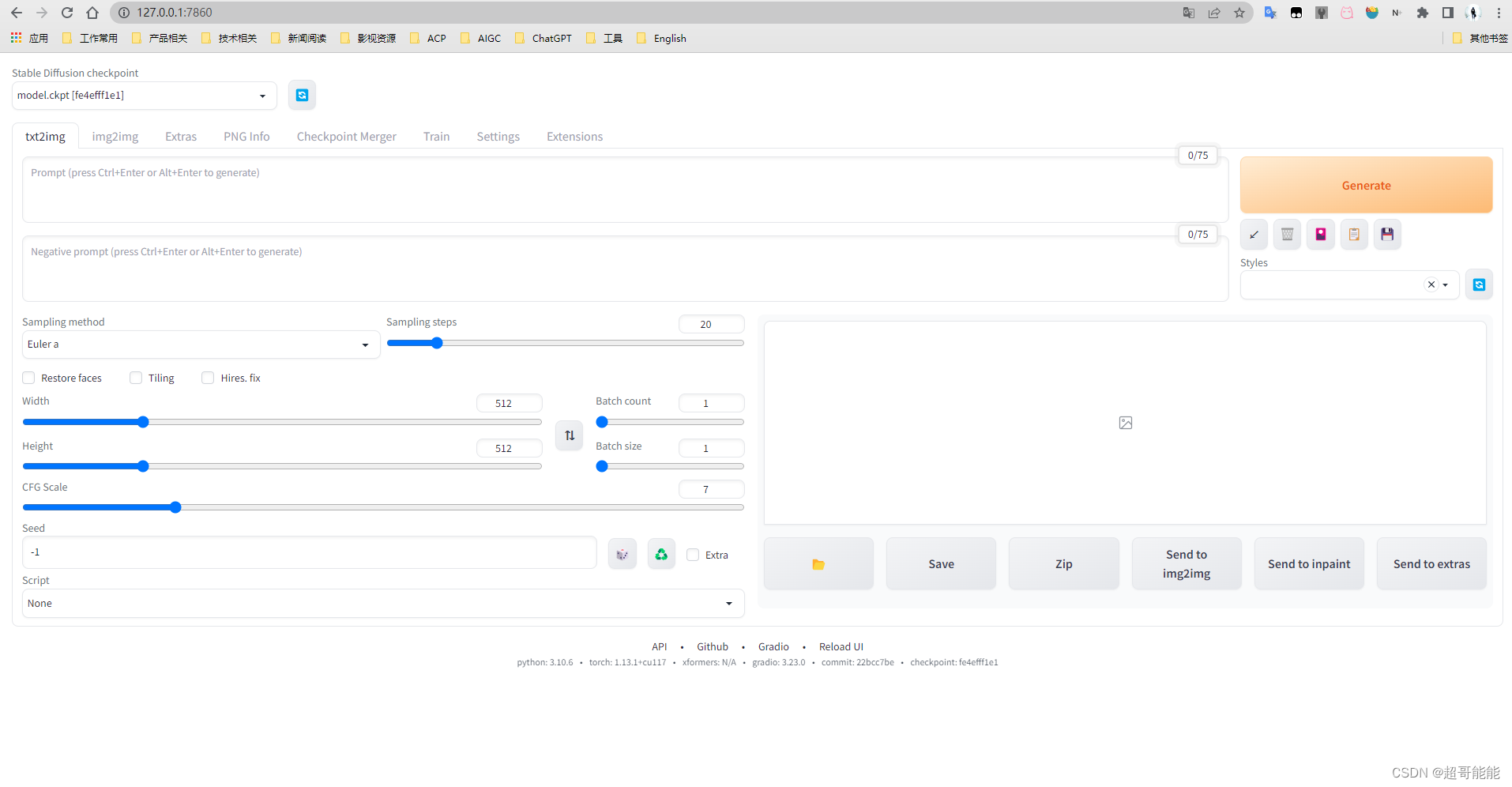Open Chrome three-dot menu
Screen dimensions: 1512x787
1499,13
